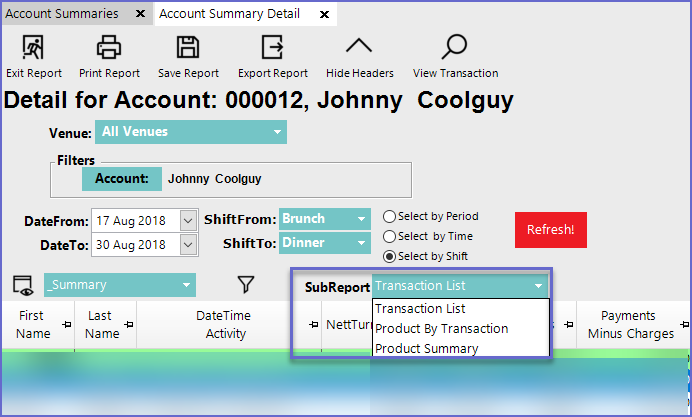Hide headers with the chevron icon

click(359, 47)
